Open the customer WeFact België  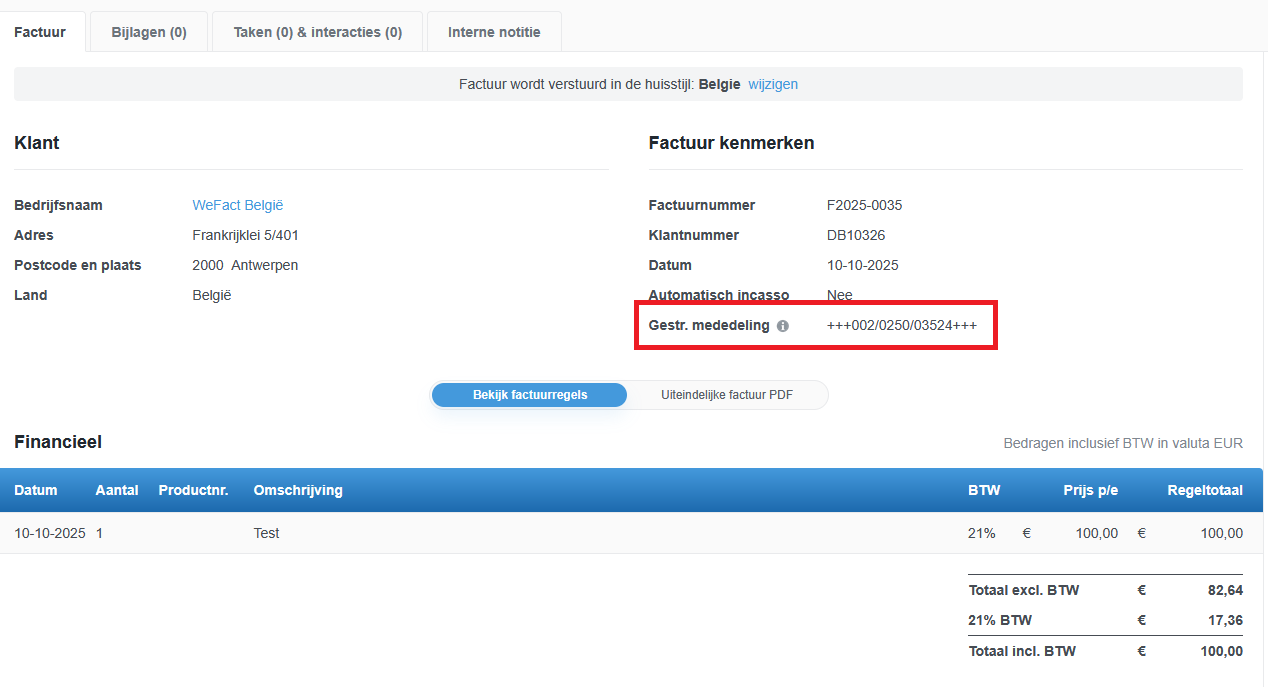point(238,204)
